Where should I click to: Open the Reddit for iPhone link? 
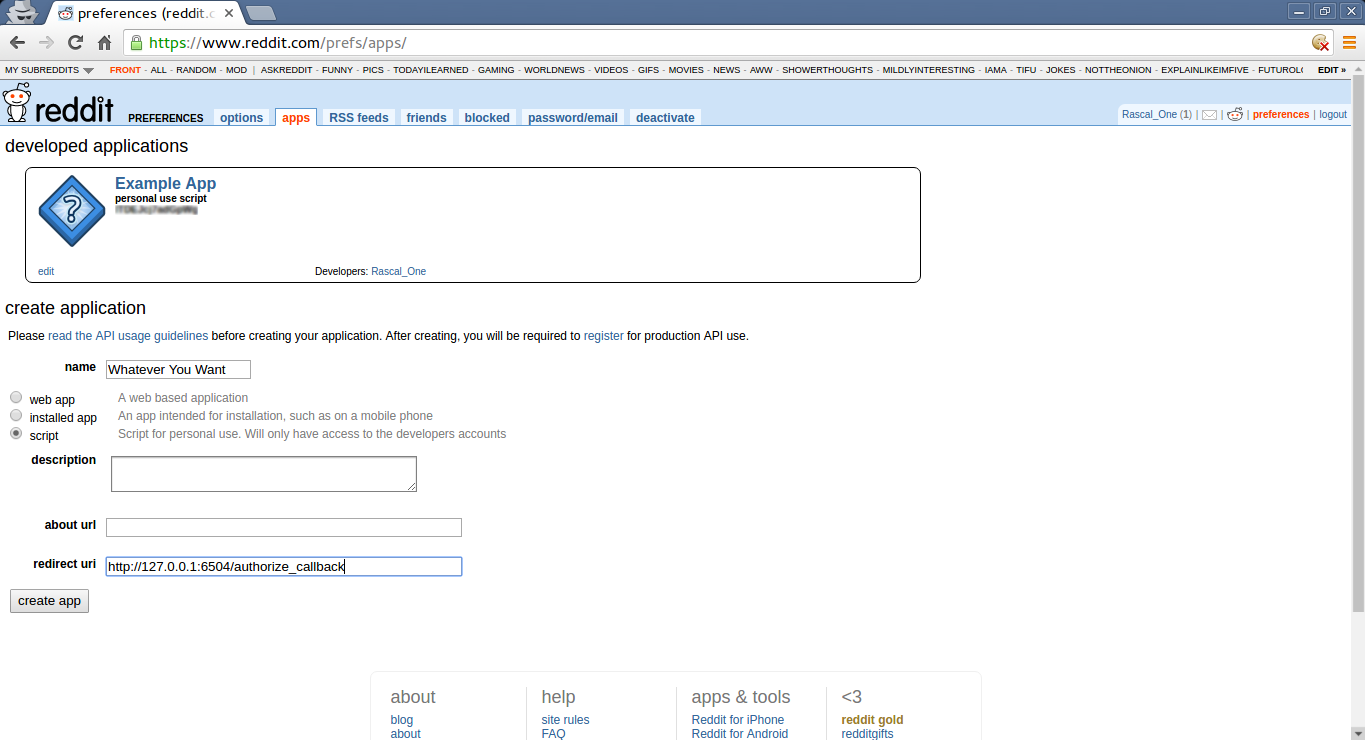[x=738, y=720]
